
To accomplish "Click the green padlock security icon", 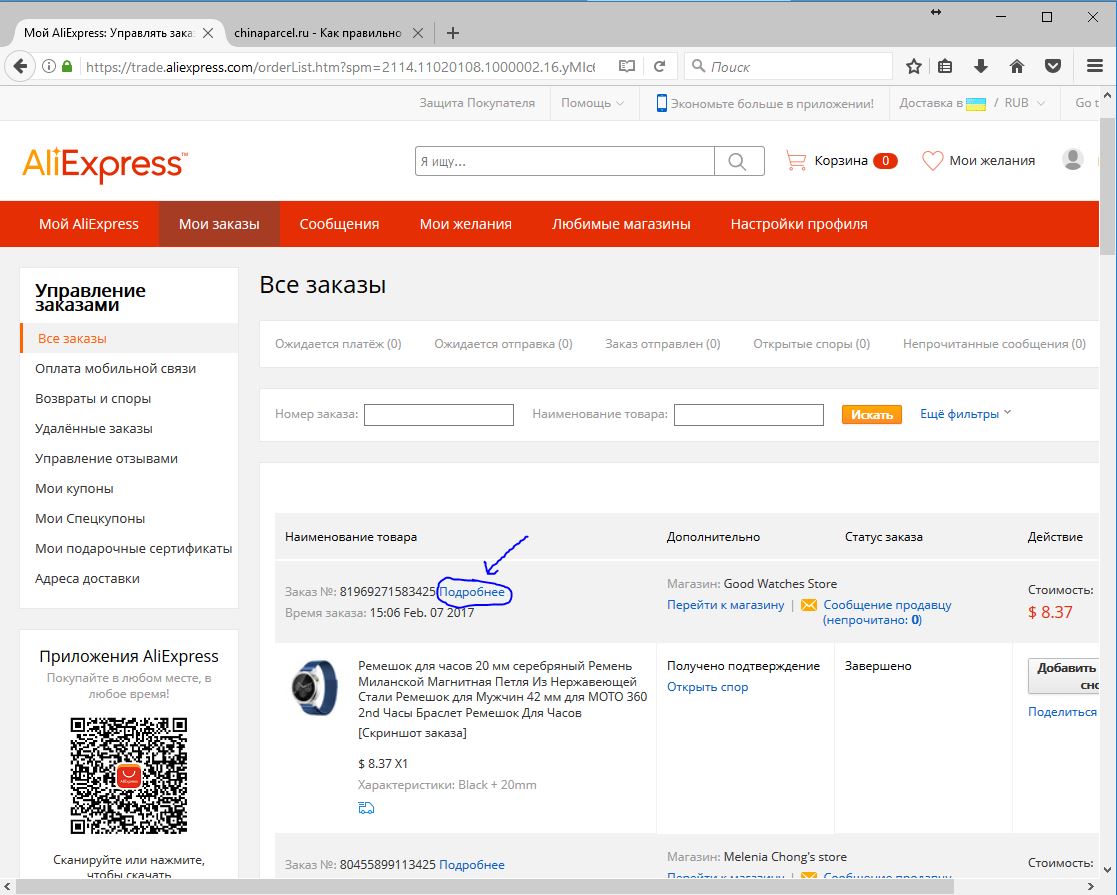I will [x=67, y=66].
